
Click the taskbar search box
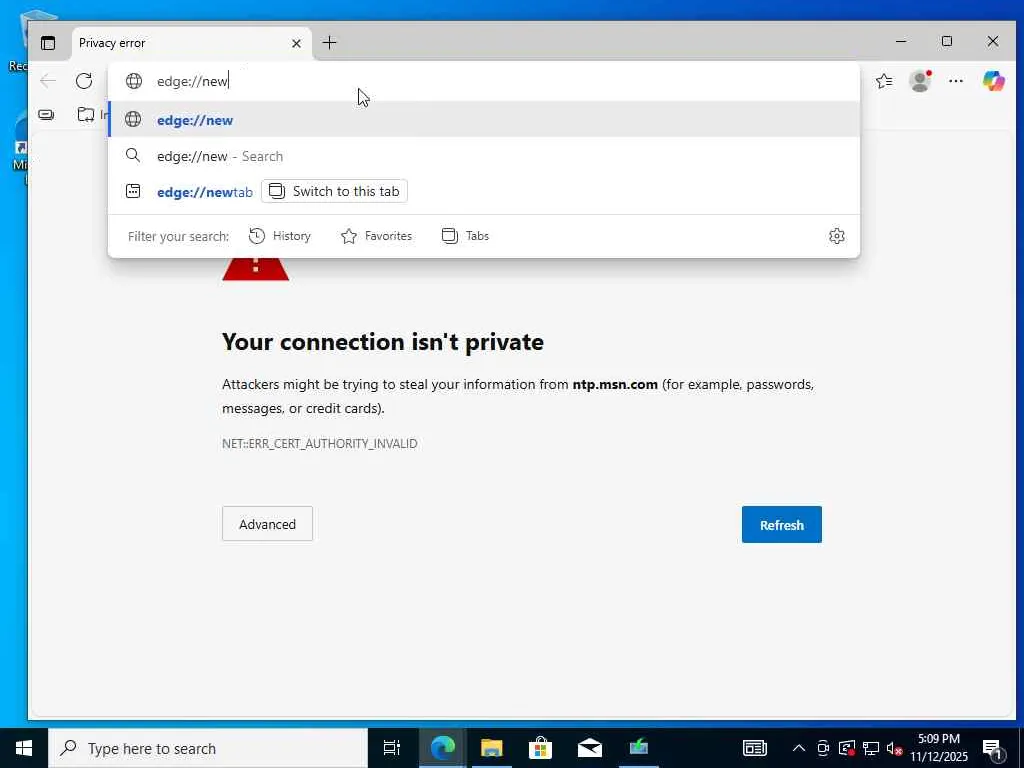pos(208,748)
